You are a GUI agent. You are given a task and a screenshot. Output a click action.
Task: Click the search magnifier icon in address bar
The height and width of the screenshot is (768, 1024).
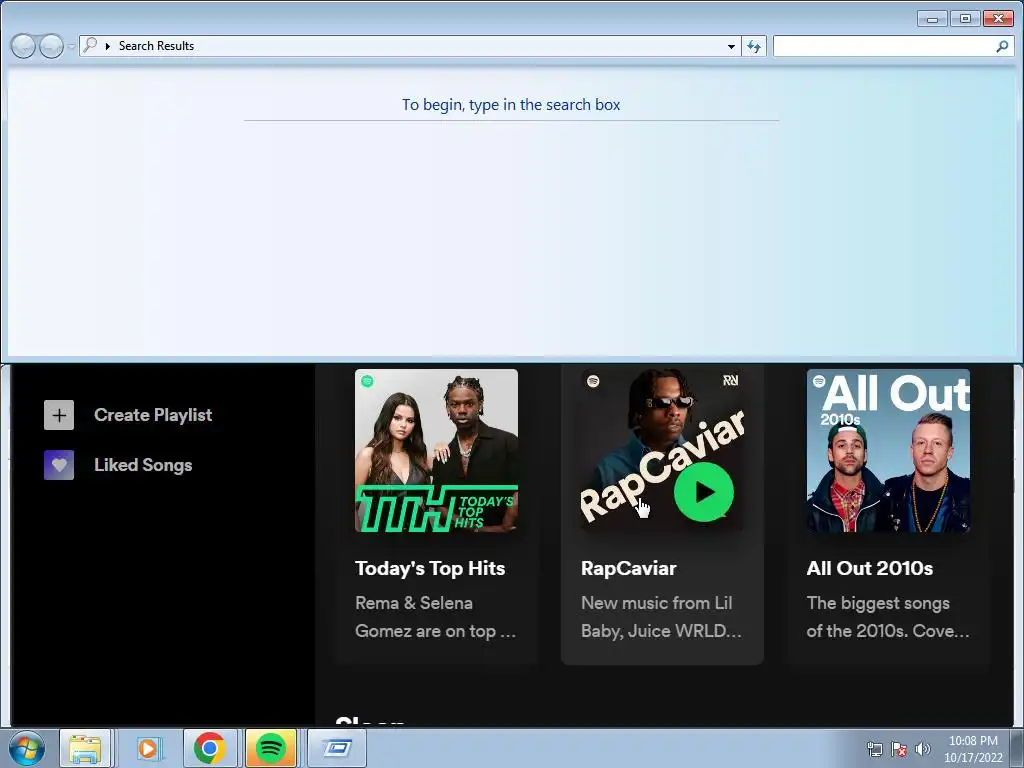(91, 45)
